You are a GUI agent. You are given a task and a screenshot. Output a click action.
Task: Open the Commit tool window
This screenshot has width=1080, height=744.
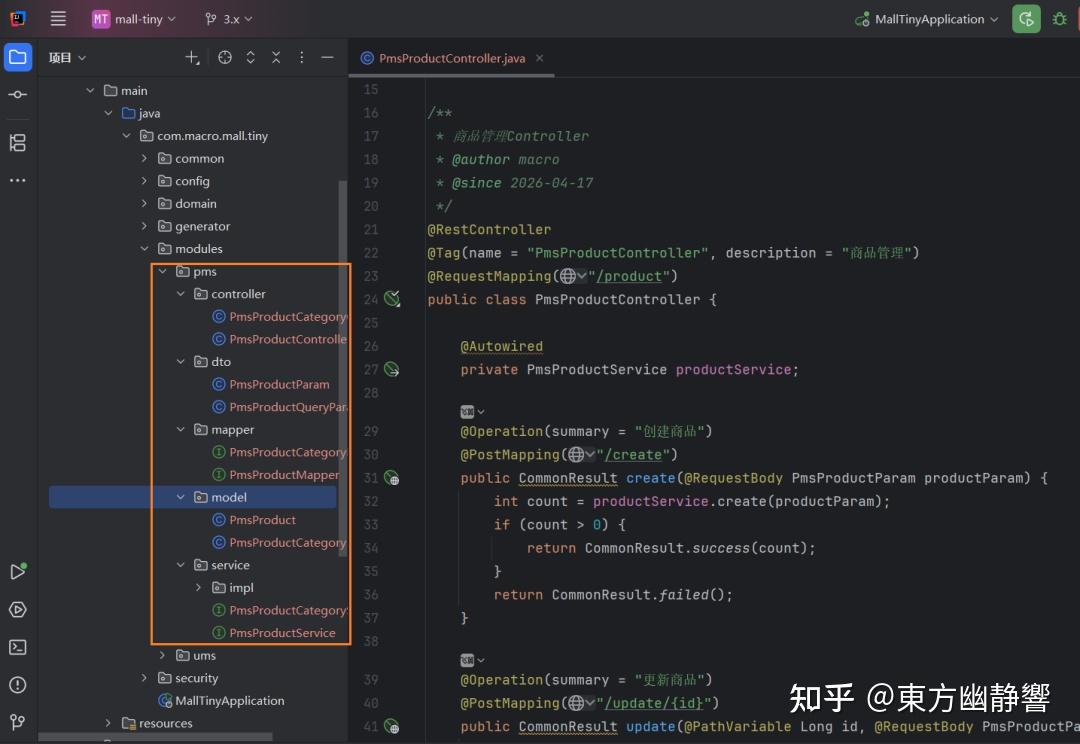tap(18, 94)
